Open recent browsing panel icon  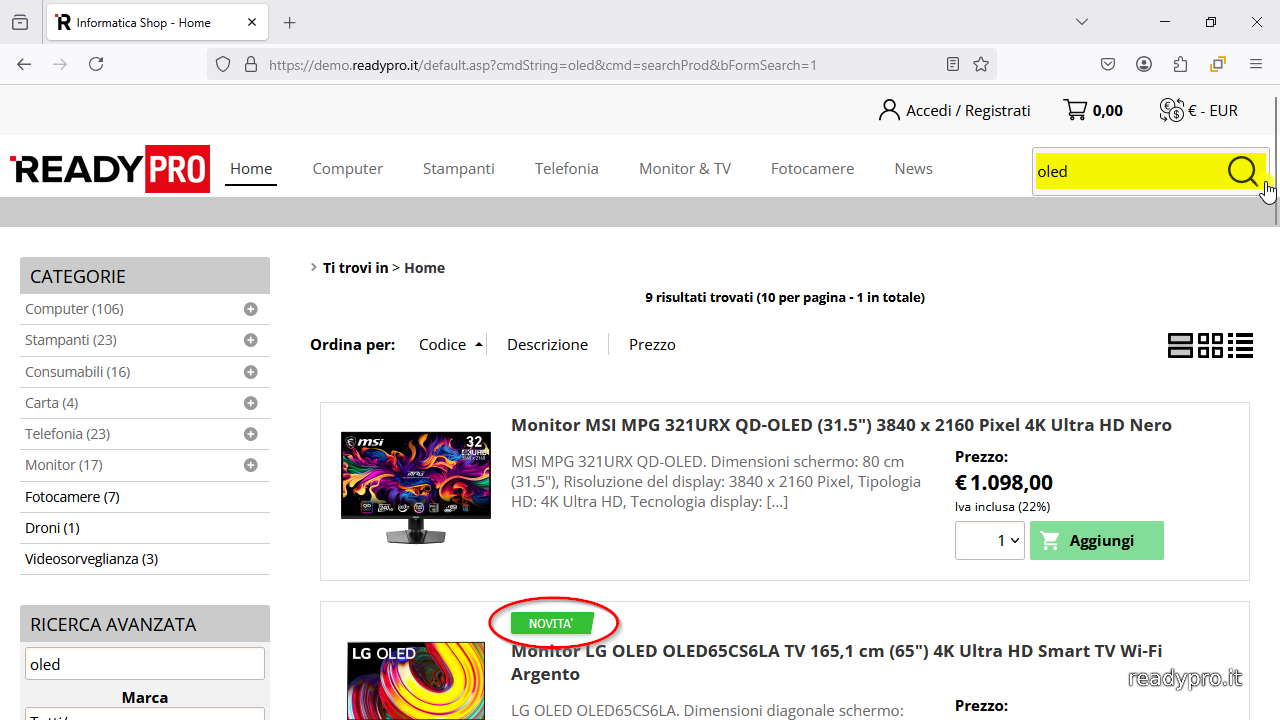click(x=20, y=22)
